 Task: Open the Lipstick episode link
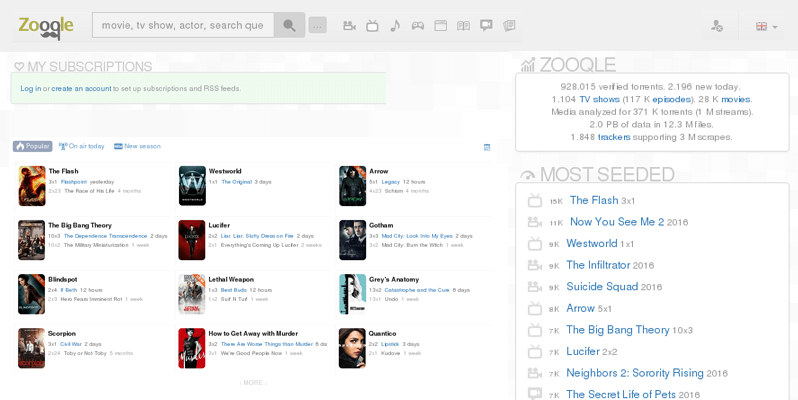pos(390,344)
